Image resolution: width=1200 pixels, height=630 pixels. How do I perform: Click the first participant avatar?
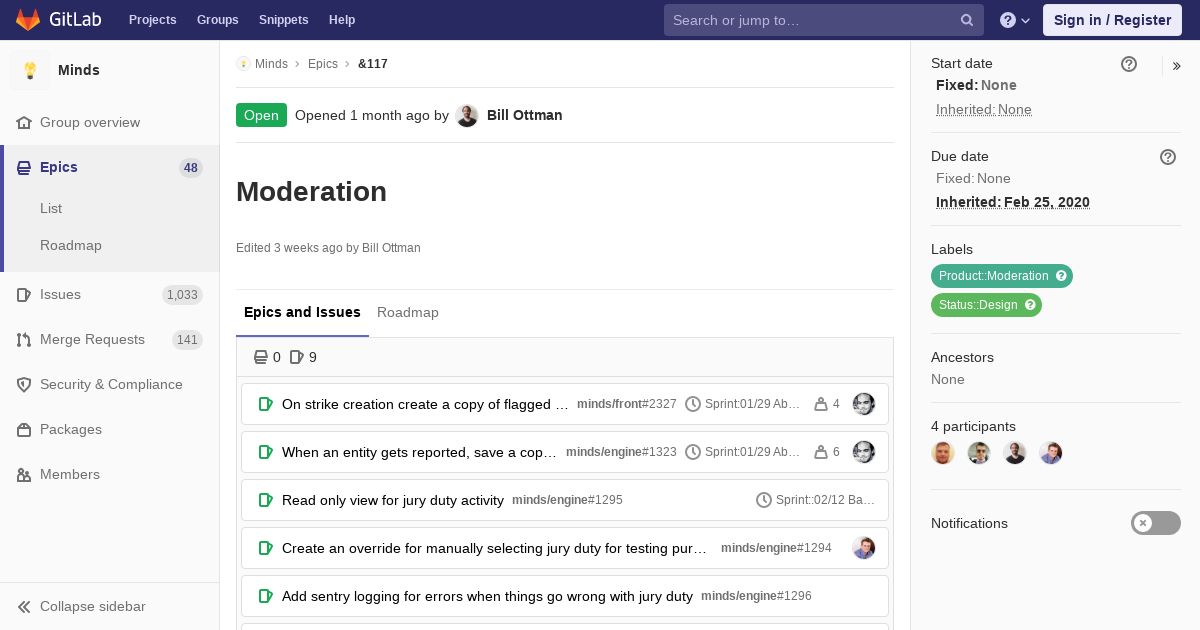click(943, 453)
